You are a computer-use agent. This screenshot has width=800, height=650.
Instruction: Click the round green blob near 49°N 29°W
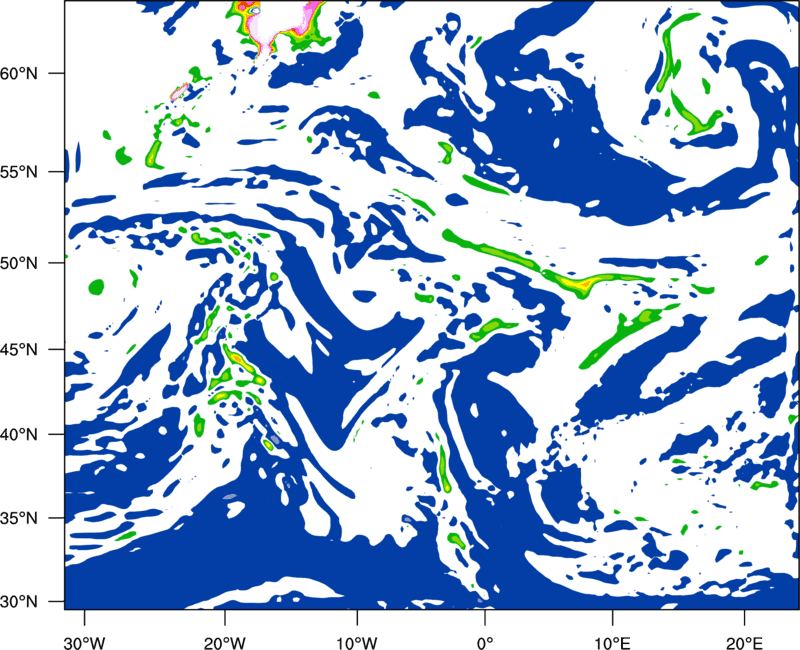click(x=96, y=287)
